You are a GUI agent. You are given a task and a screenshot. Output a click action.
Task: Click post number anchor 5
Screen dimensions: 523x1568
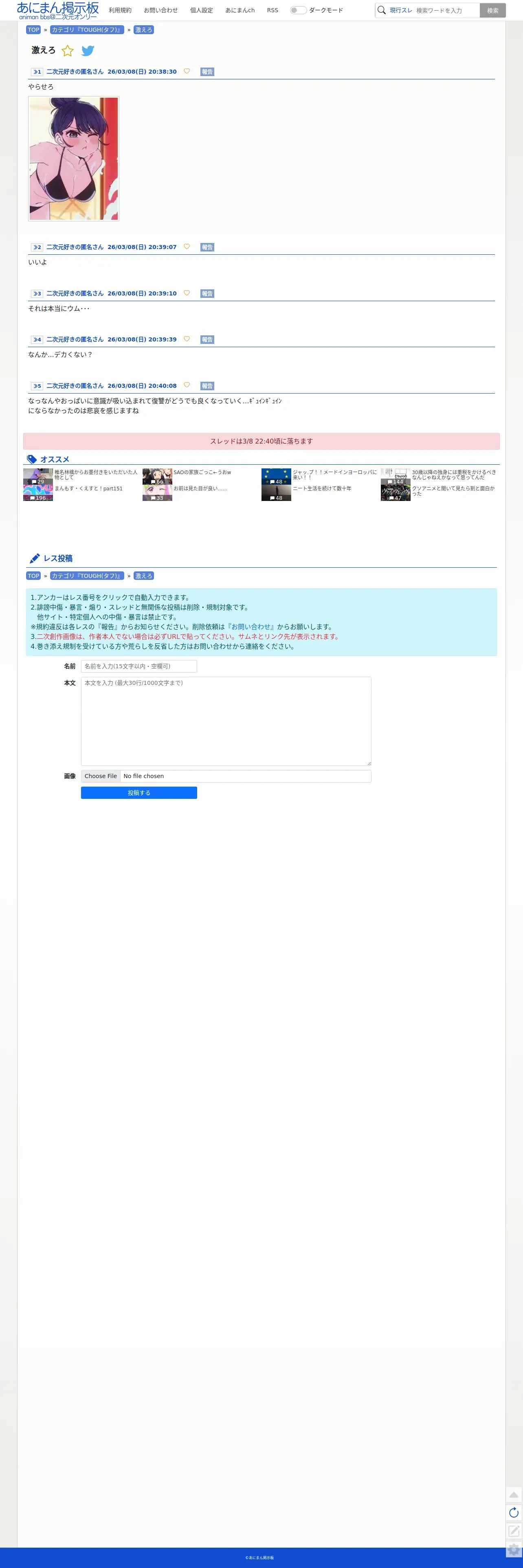[37, 386]
